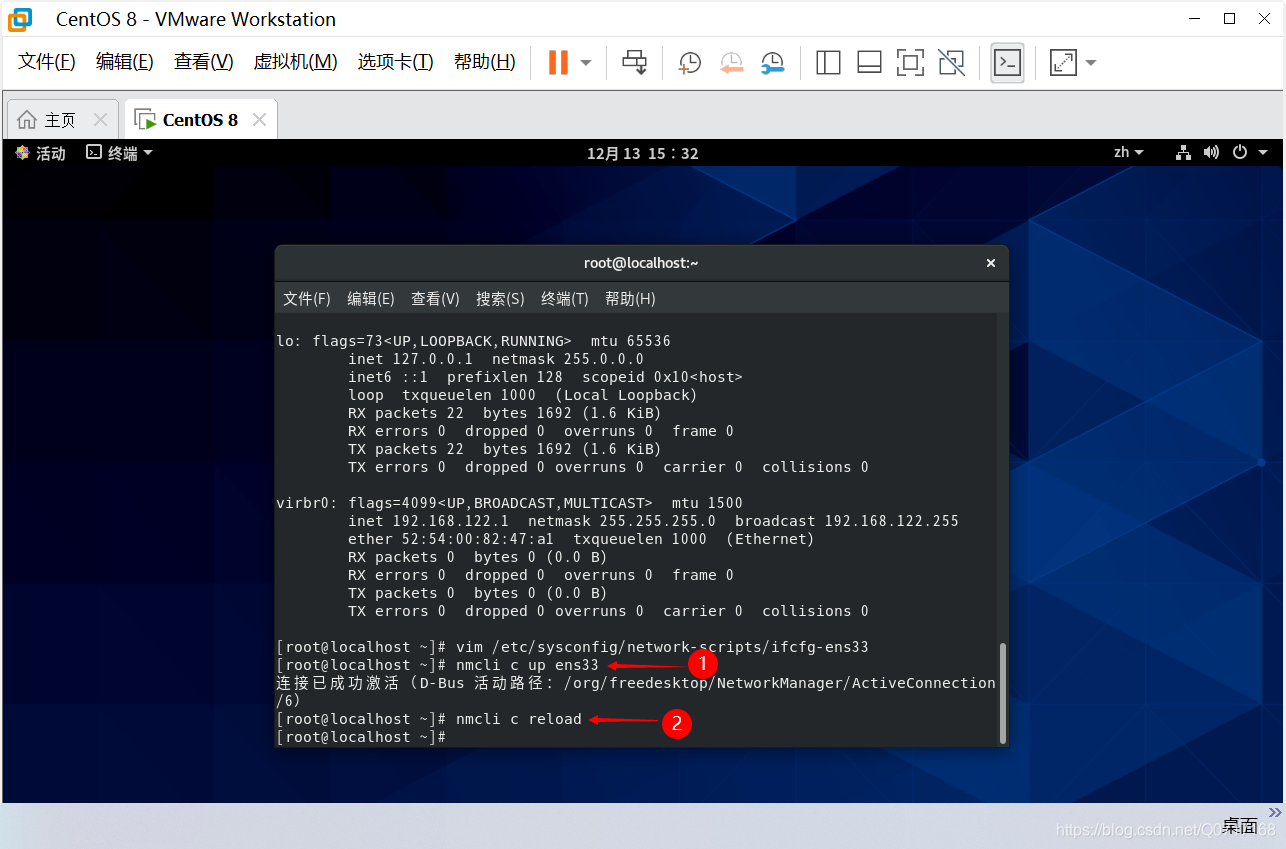This screenshot has height=849, width=1286.
Task: Expand the stretch guest dropdown arrow
Action: (1091, 63)
